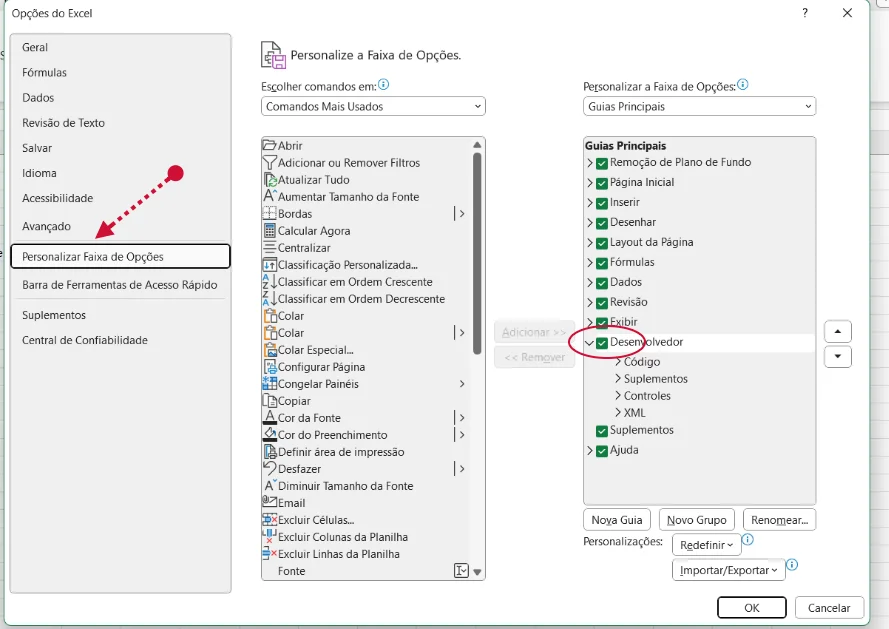Toggle the Revisão tab checkbox
Image resolution: width=889 pixels, height=629 pixels.
tap(602, 303)
